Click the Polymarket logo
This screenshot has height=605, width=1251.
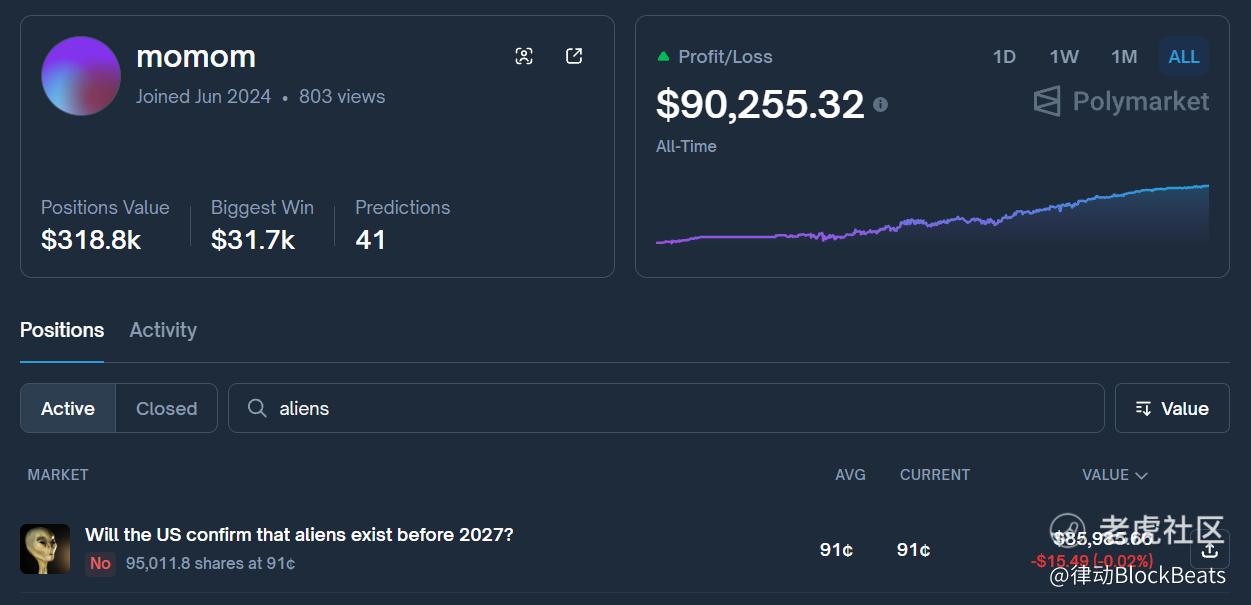coord(1121,101)
